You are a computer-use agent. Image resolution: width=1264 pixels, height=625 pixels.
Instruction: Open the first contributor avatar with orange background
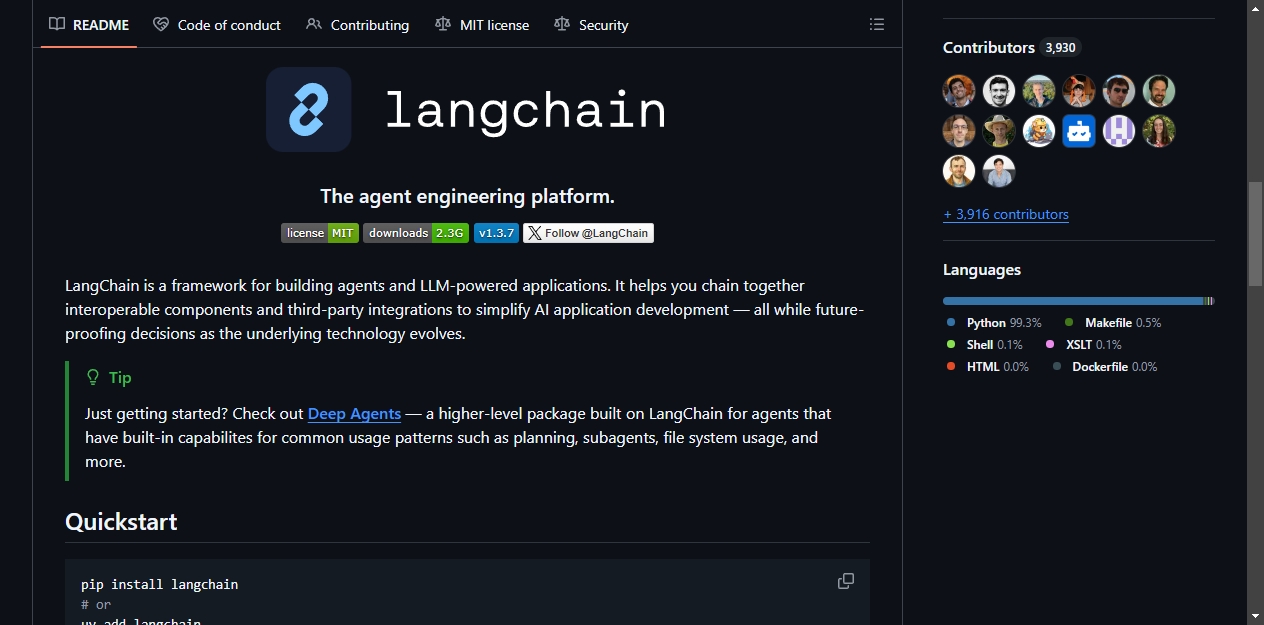pyautogui.click(x=959, y=91)
